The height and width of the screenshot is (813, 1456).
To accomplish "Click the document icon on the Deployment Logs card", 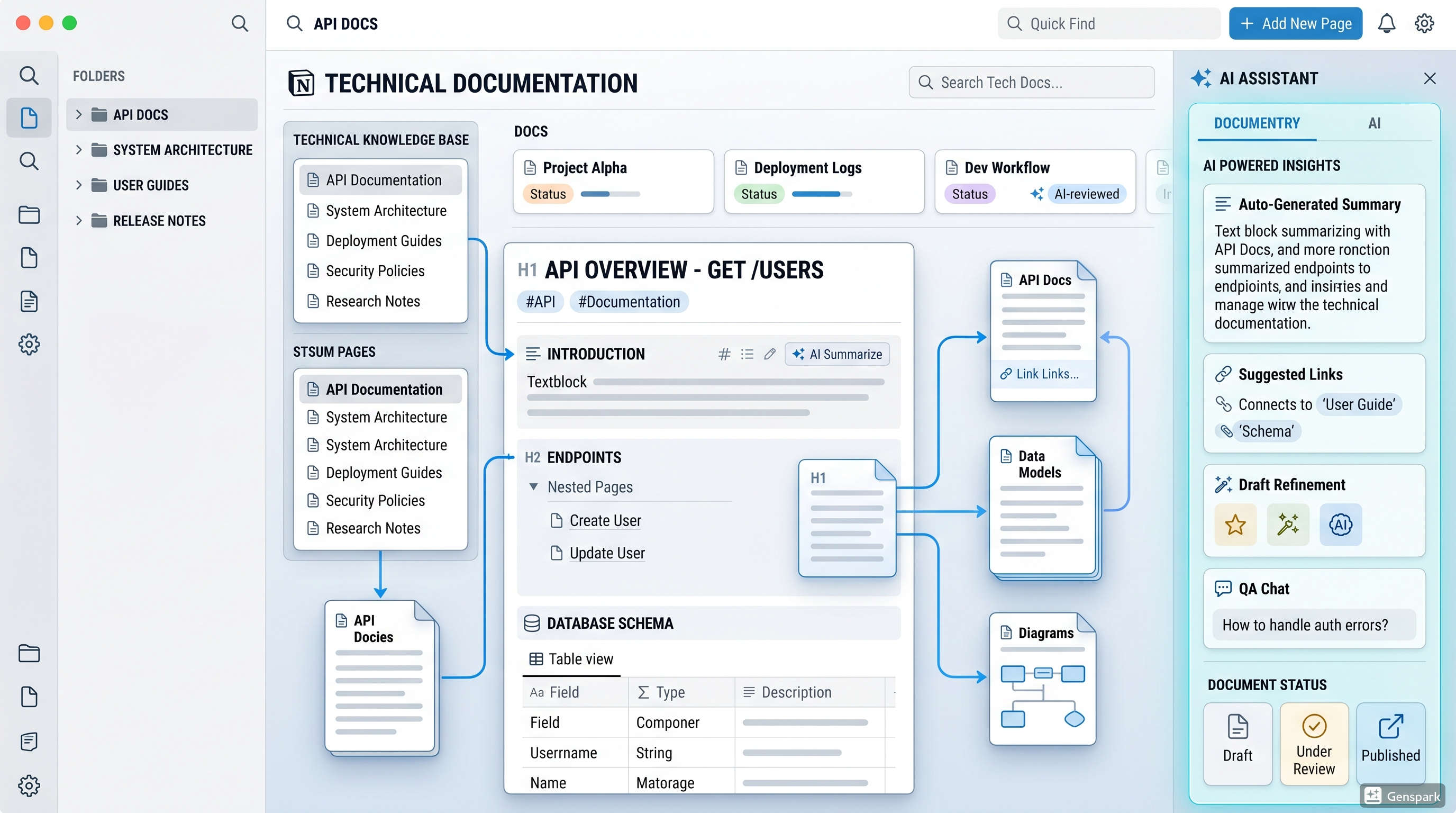I will pyautogui.click(x=741, y=167).
